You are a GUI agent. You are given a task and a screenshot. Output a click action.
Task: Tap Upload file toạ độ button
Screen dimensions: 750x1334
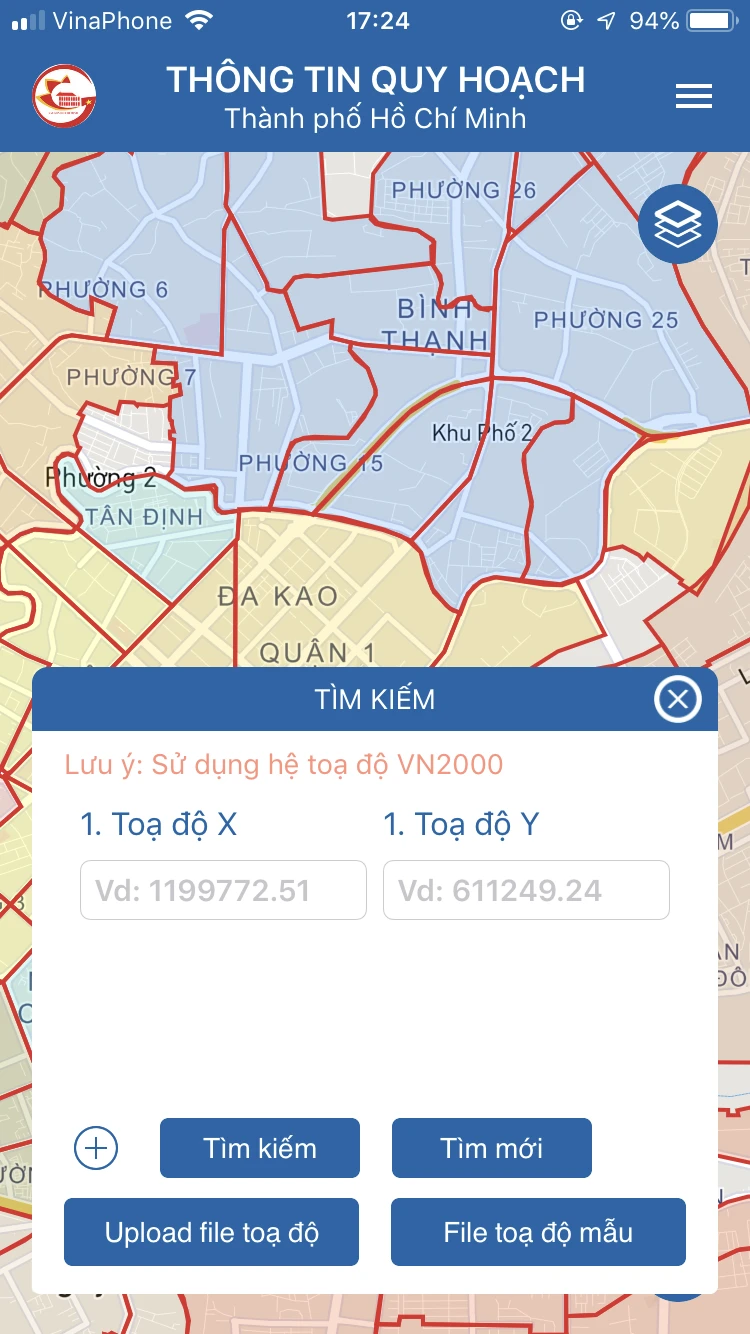pos(211,1232)
